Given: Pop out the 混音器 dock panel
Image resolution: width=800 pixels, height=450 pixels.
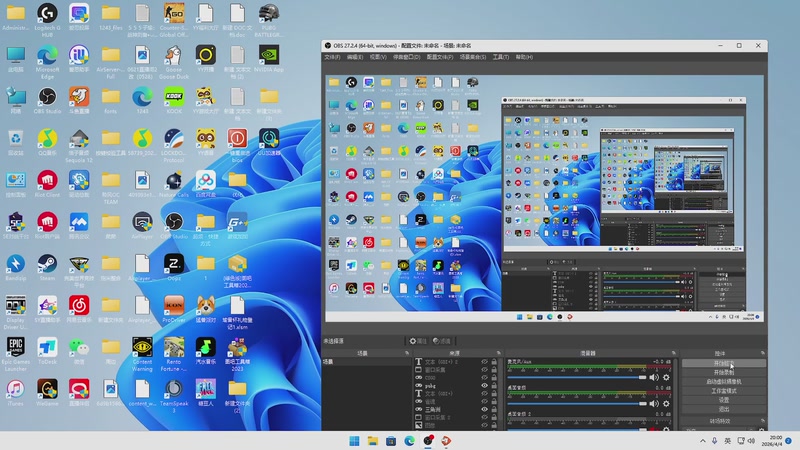Looking at the screenshot, I should click(x=673, y=353).
